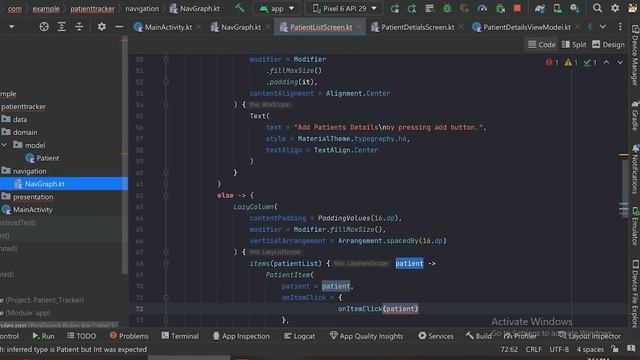The height and width of the screenshot is (360, 640).
Task: Click the Search Everywhere magnifier icon
Action: (597, 8)
